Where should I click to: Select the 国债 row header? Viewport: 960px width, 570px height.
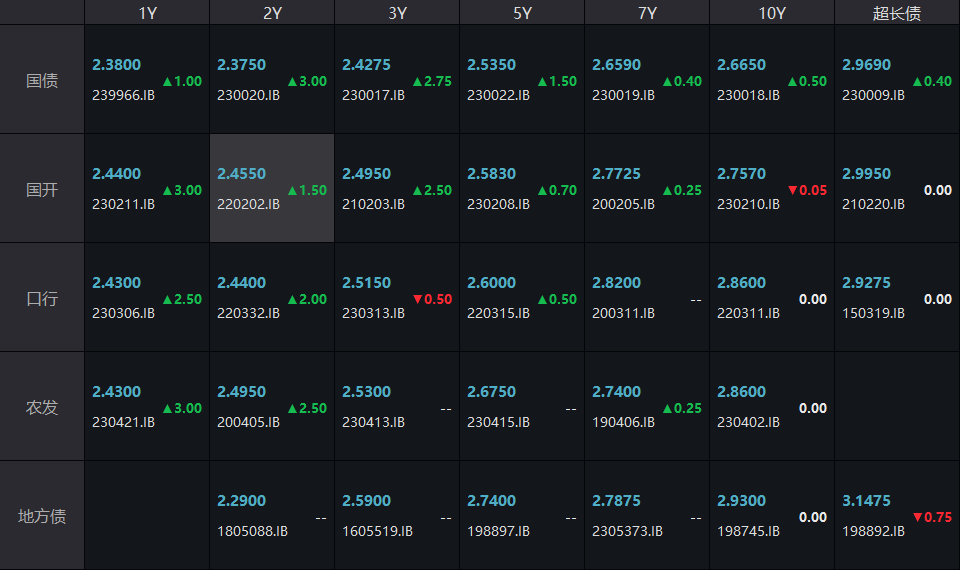(x=42, y=80)
